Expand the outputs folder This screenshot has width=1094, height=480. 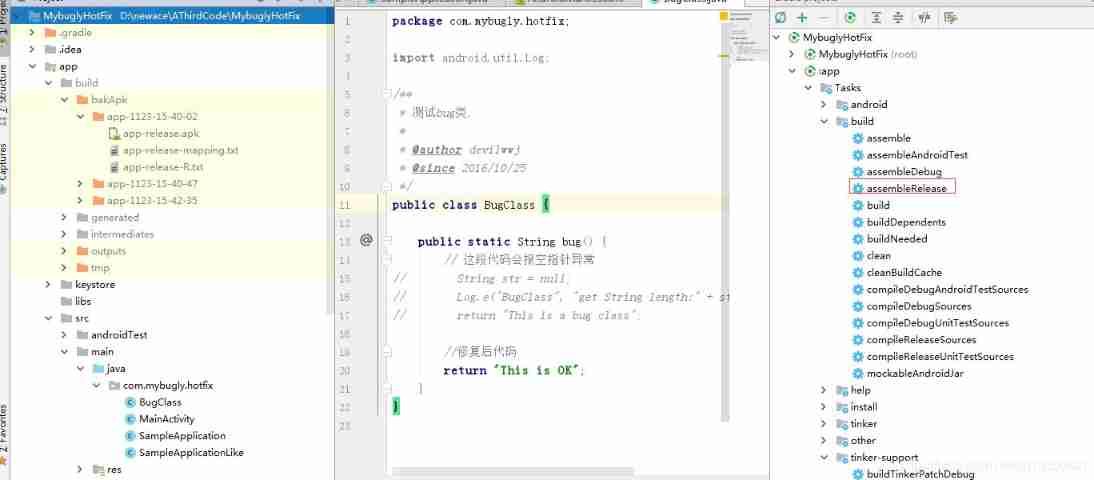point(64,250)
